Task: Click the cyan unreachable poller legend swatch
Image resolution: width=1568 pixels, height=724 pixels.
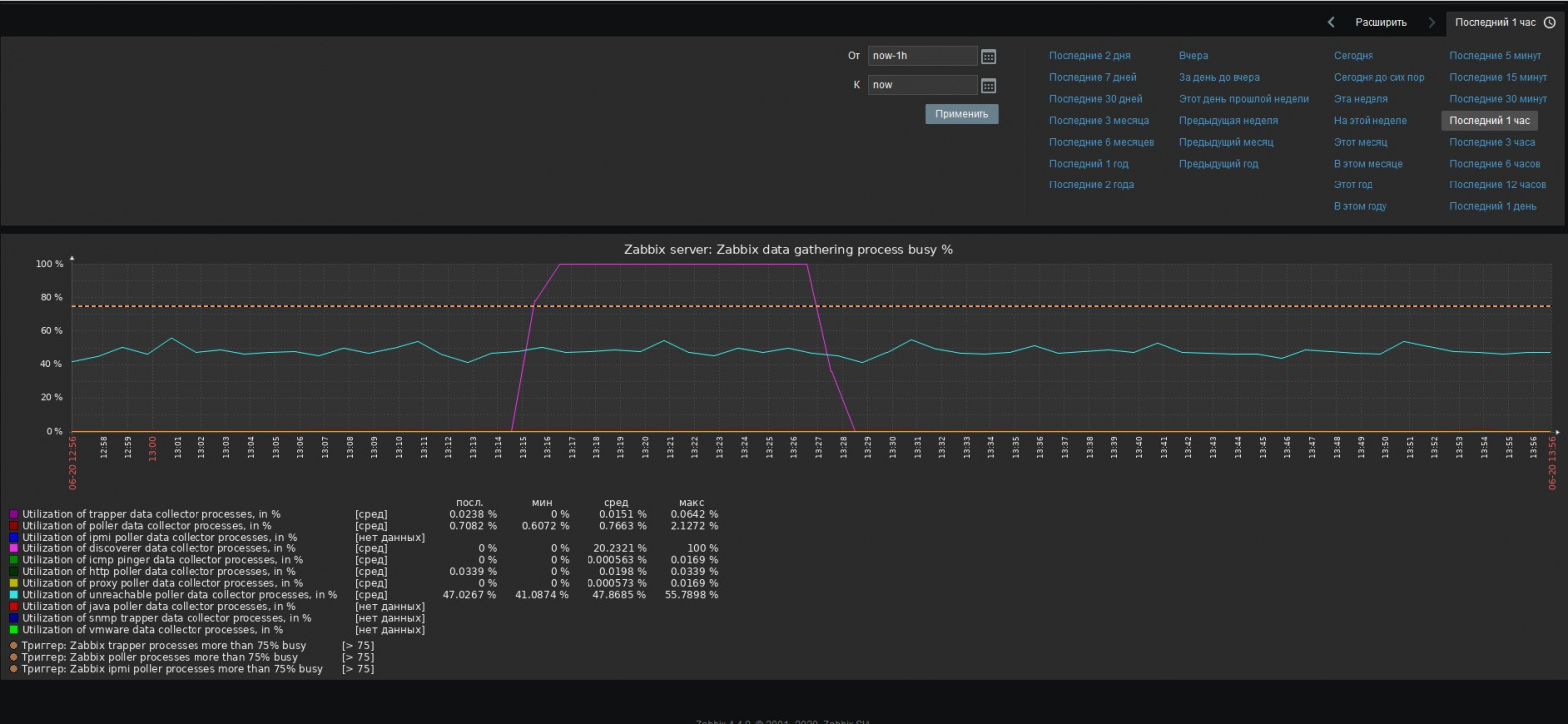Action: [x=14, y=595]
